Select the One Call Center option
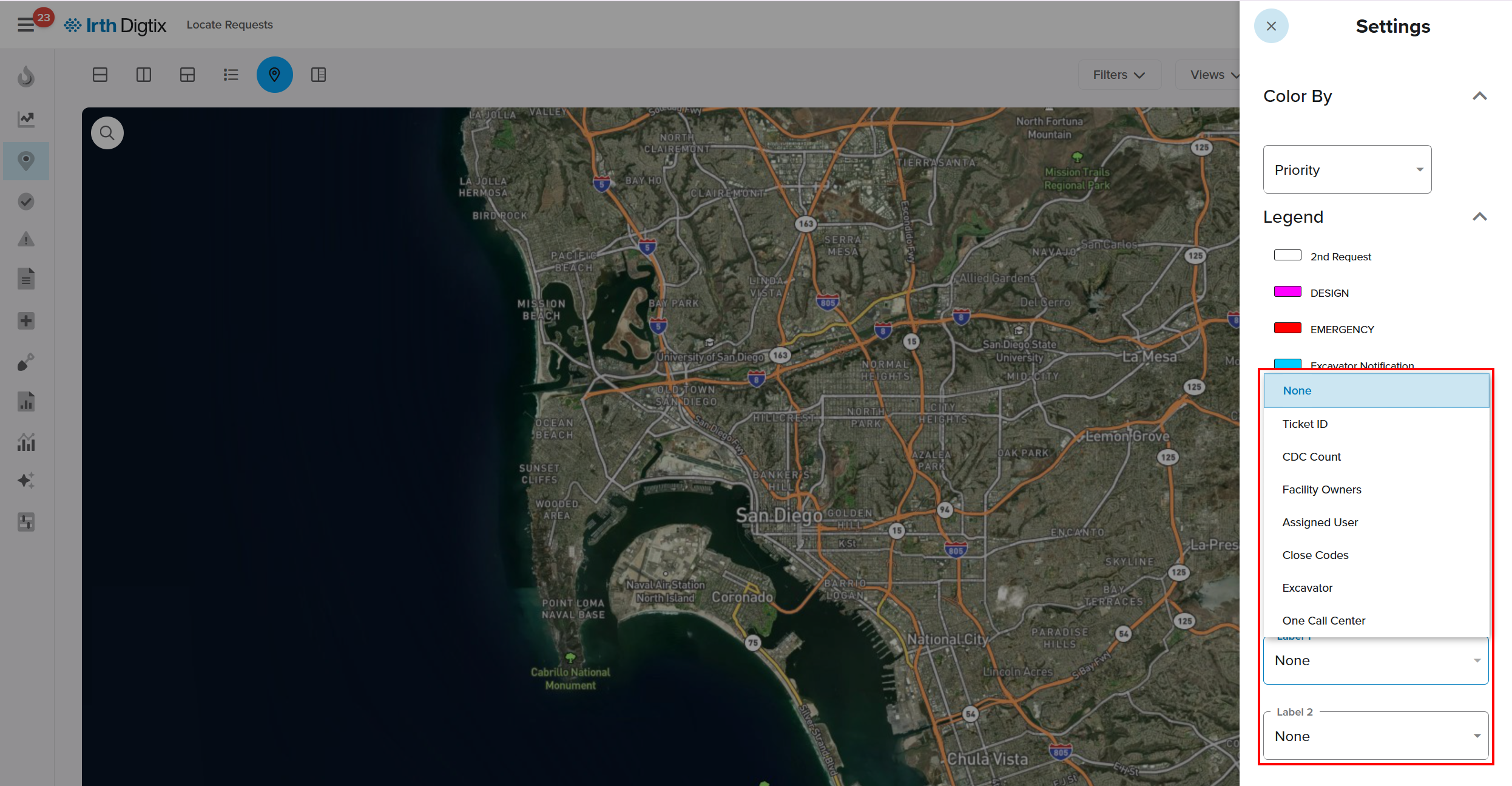1512x786 pixels. (x=1323, y=620)
